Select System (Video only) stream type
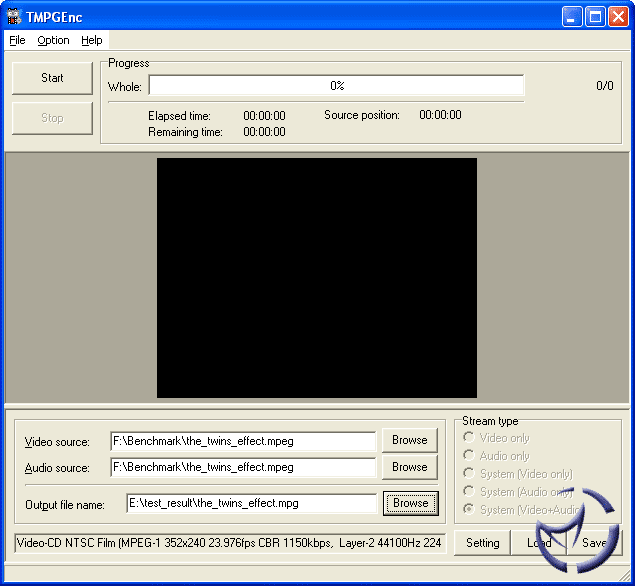This screenshot has width=635, height=586. click(468, 474)
